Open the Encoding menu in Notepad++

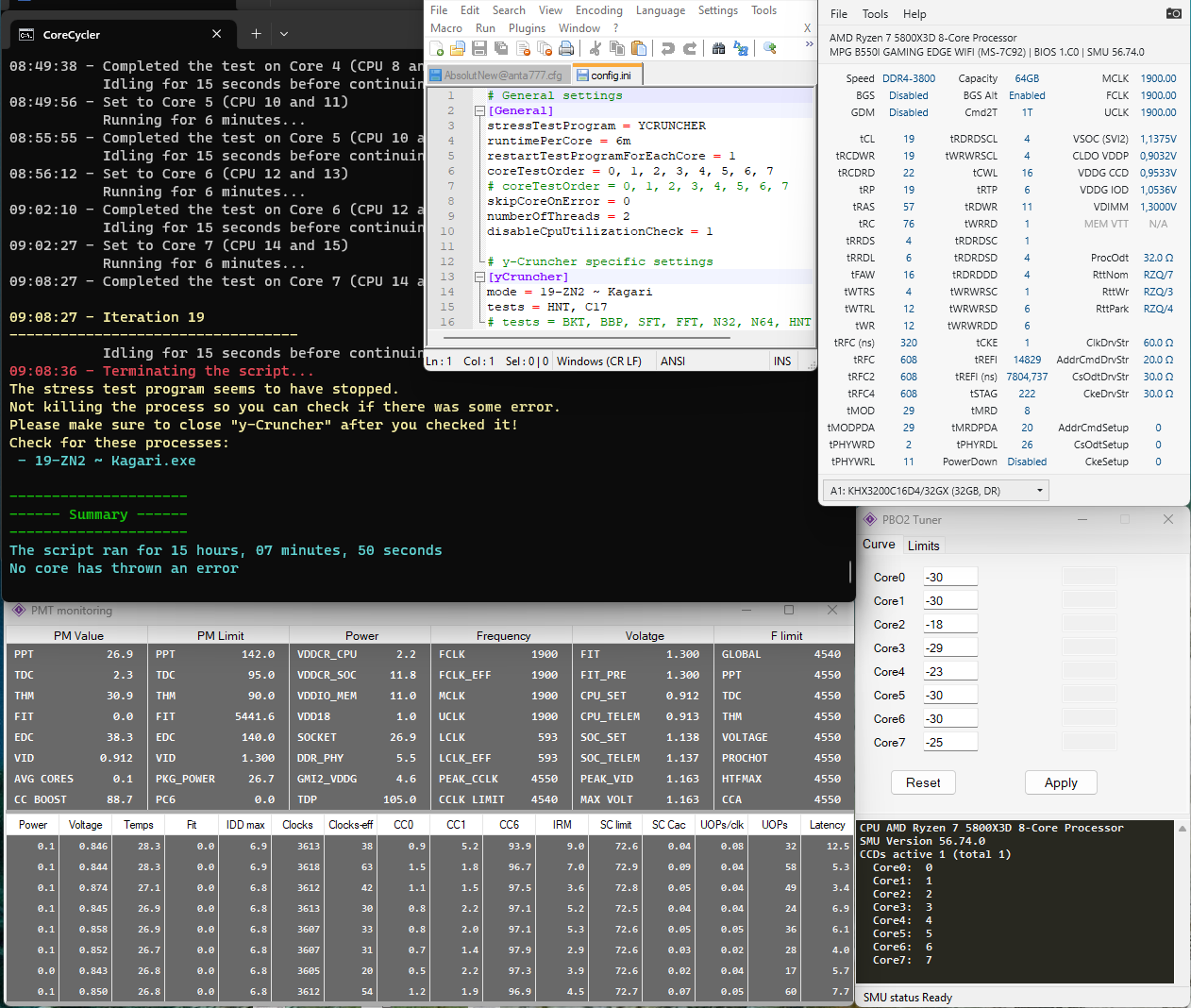[599, 10]
